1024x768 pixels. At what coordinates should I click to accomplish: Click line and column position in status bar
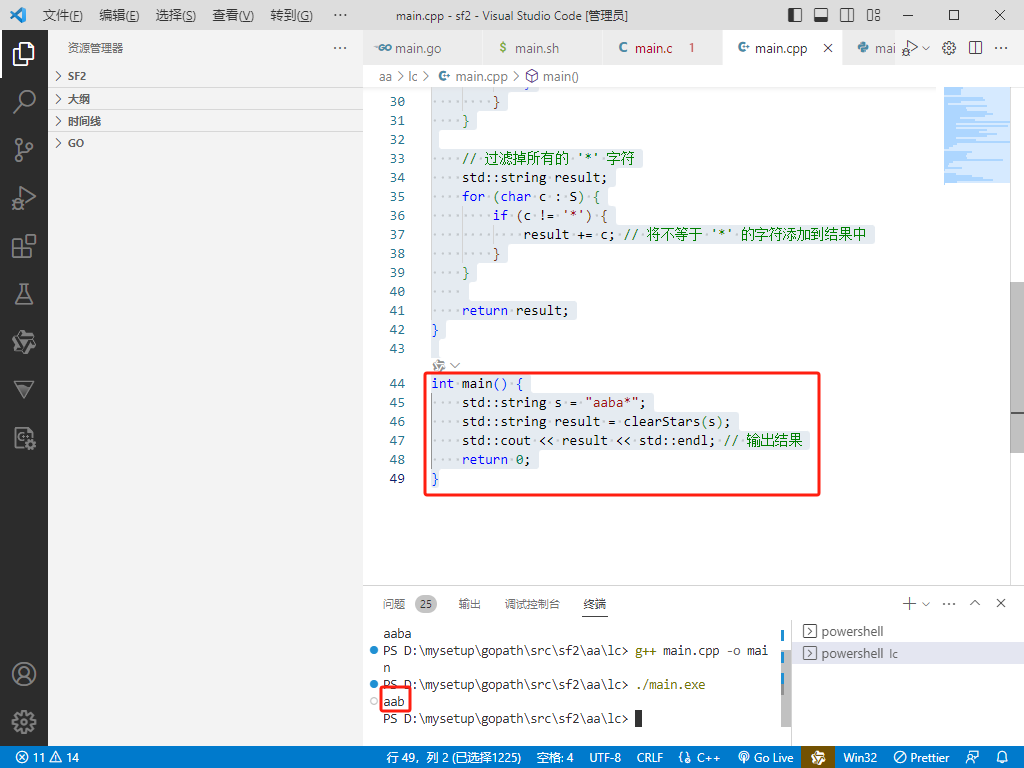[x=453, y=758]
